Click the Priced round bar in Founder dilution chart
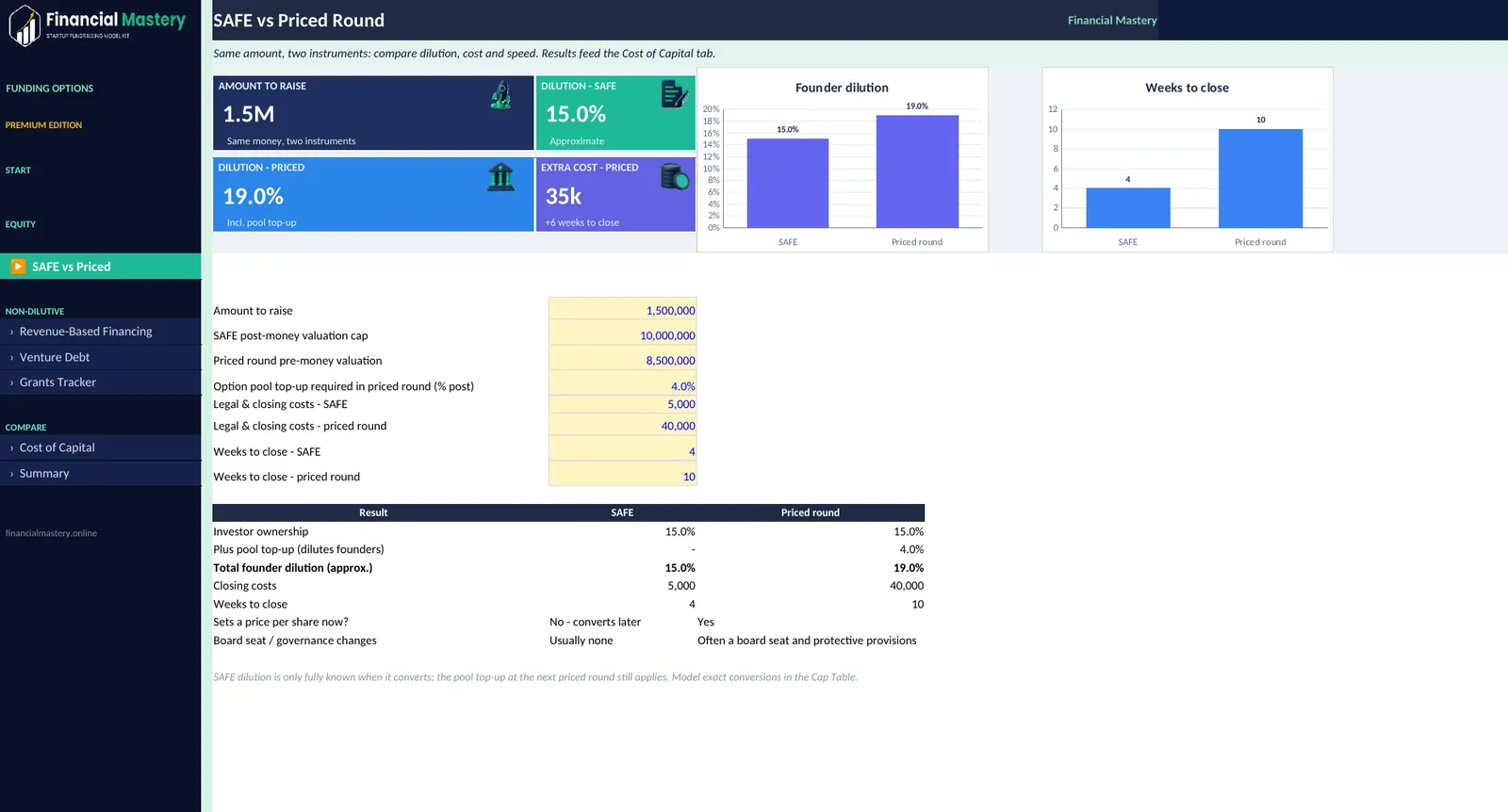Image resolution: width=1508 pixels, height=812 pixels. pyautogui.click(x=917, y=171)
